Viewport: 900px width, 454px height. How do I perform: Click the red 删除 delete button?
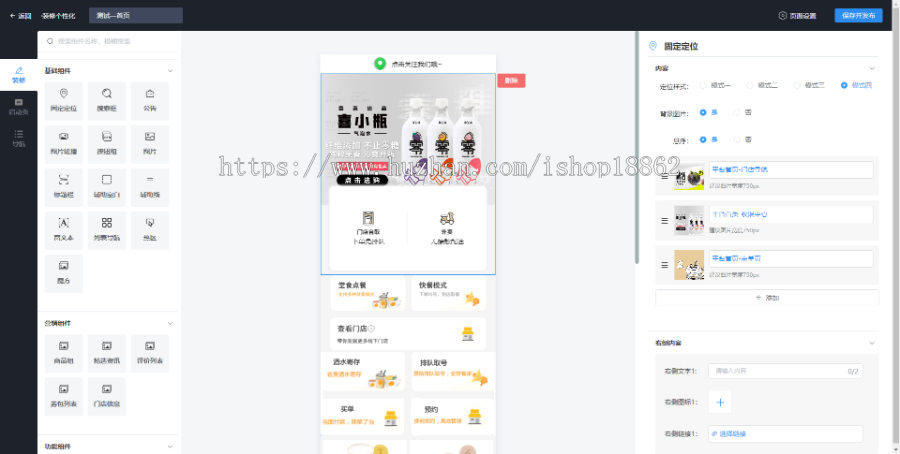tap(511, 81)
